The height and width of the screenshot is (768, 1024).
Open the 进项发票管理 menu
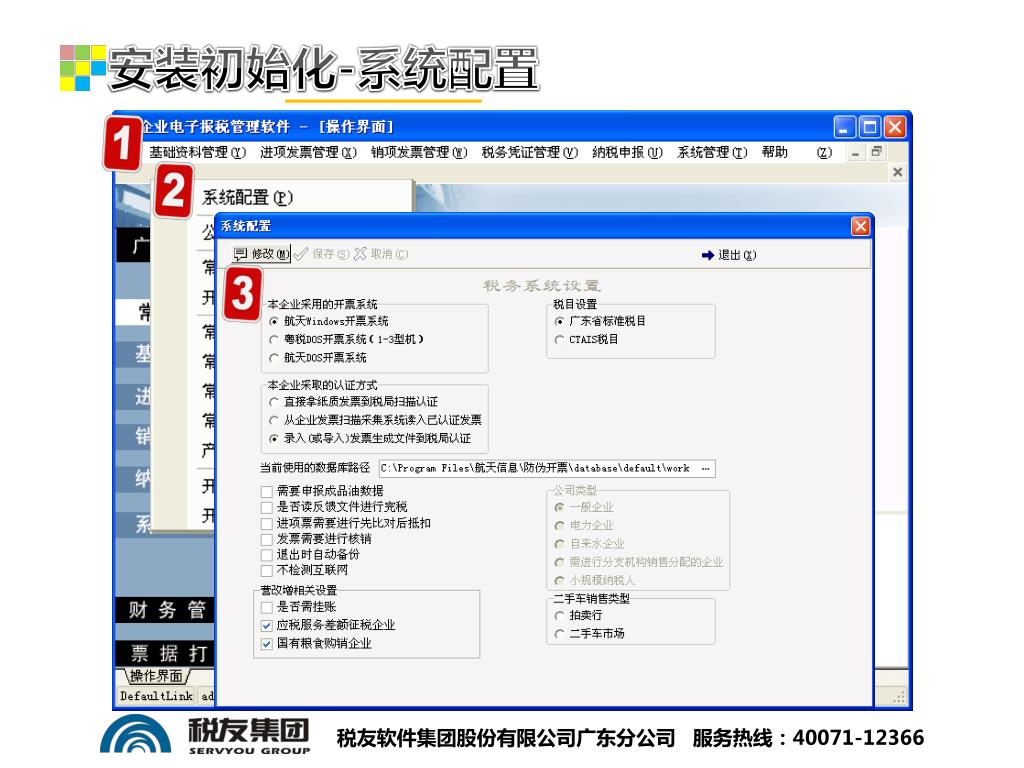click(x=308, y=153)
